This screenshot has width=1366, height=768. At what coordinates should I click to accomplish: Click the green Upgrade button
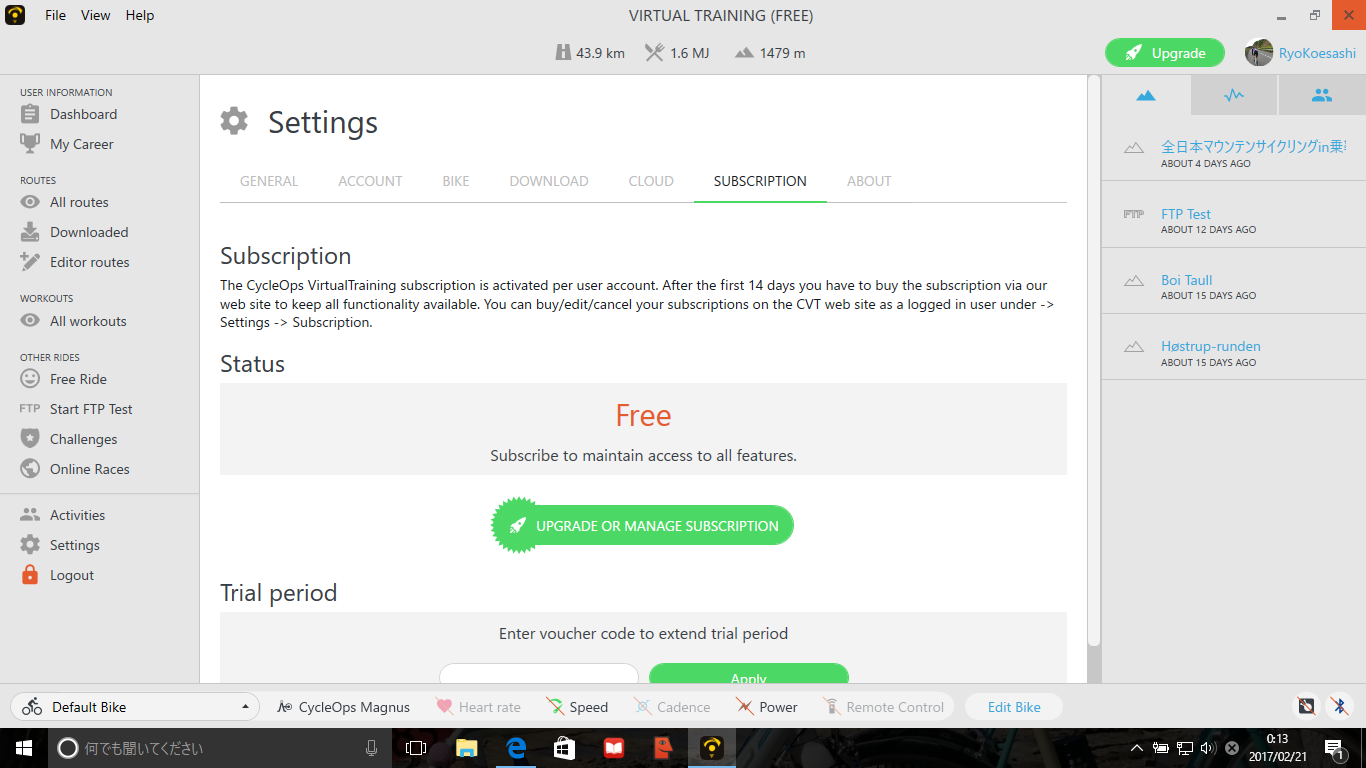coord(1165,53)
